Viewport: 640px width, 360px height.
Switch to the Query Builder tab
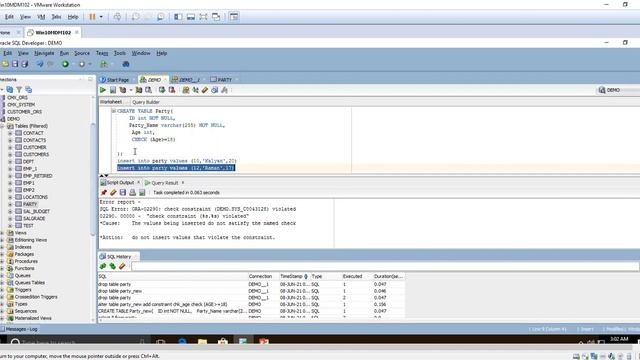click(x=146, y=102)
